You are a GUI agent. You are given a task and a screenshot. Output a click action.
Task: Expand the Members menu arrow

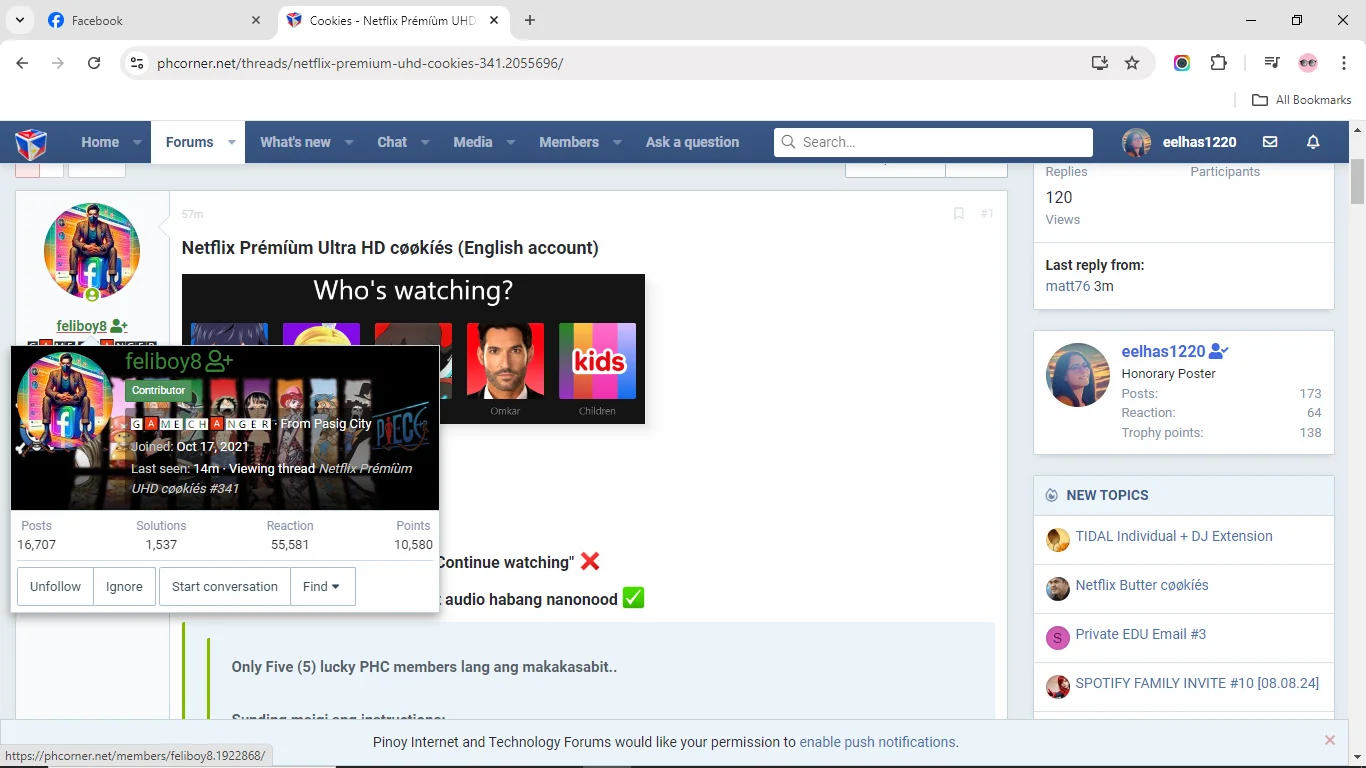617,142
